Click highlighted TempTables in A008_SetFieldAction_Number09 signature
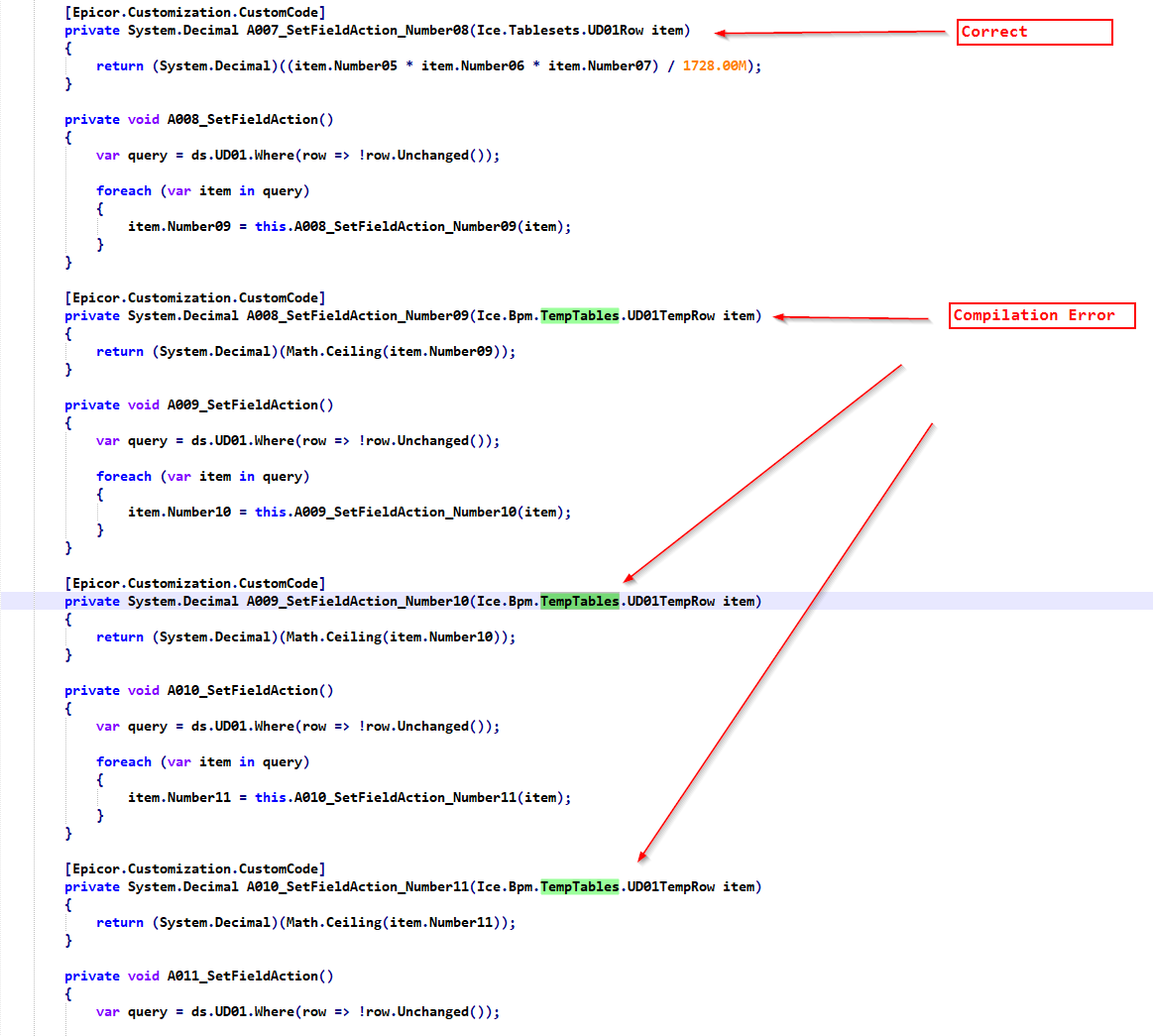Screen dimensions: 1153x1036 coord(579,315)
